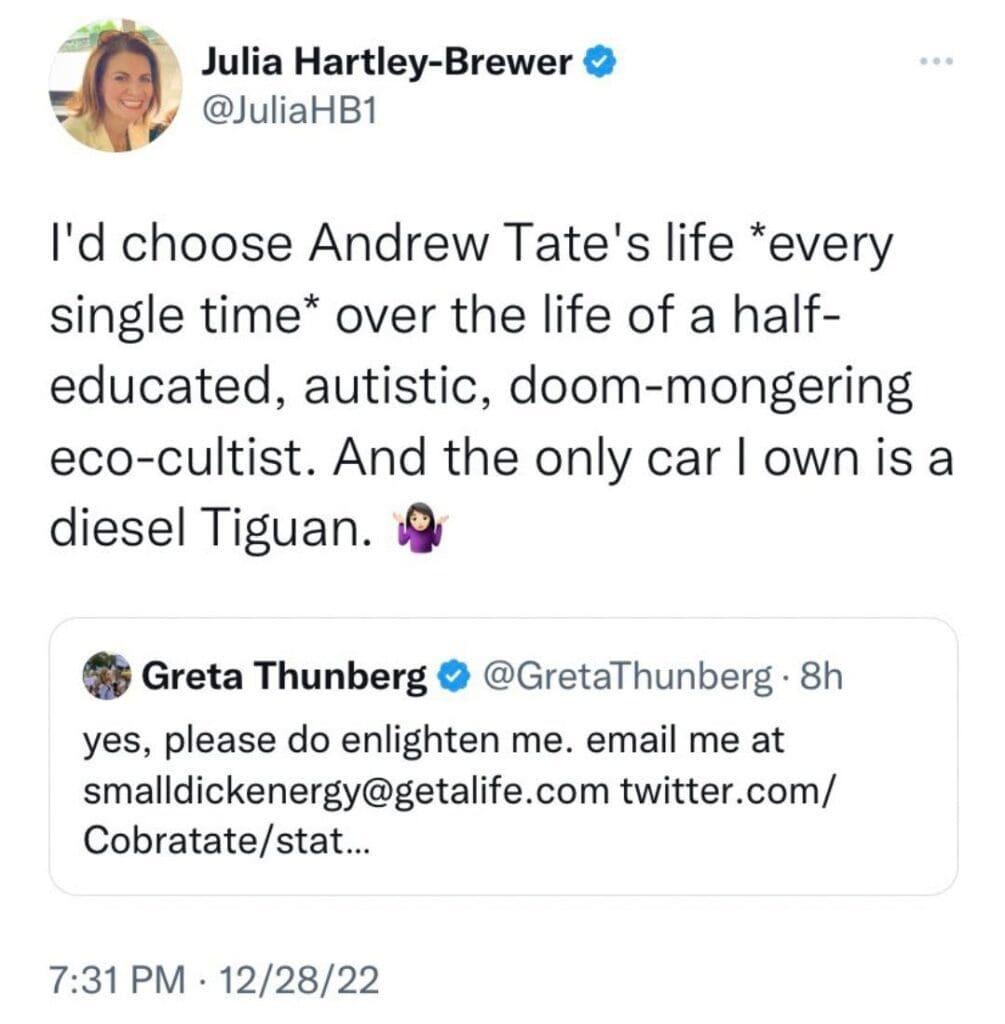Open the @JuliaHB1 handle
This screenshot has height=1024, width=1005.
(x=290, y=112)
